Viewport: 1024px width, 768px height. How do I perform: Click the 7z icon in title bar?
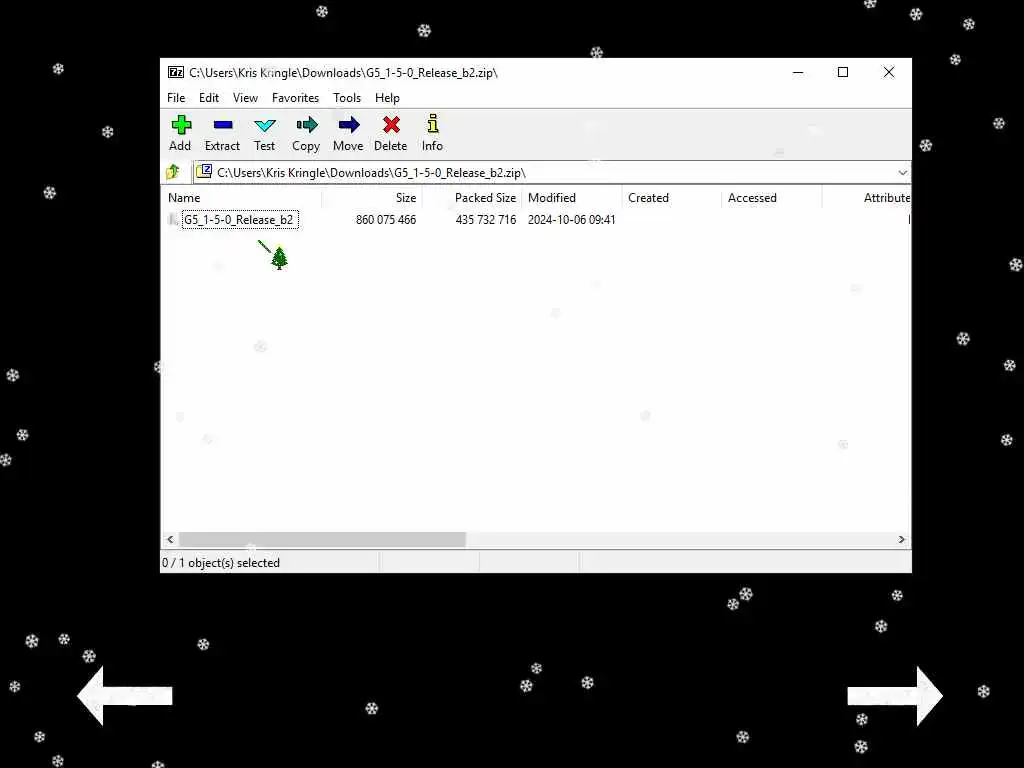click(176, 72)
